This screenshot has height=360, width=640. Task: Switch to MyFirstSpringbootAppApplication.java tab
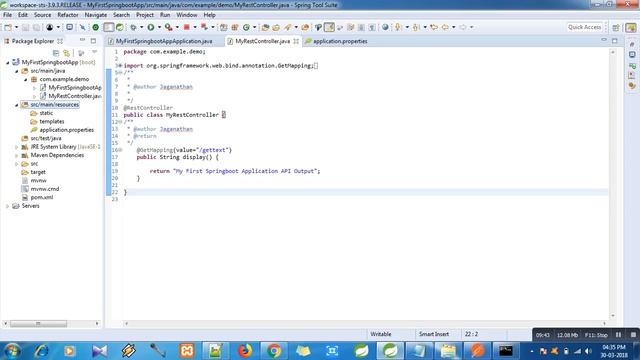(x=164, y=41)
